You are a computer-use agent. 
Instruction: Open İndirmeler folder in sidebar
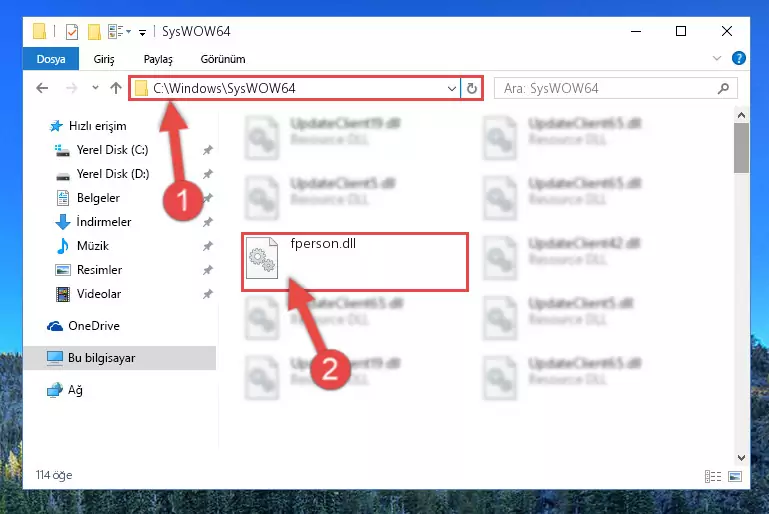103,222
